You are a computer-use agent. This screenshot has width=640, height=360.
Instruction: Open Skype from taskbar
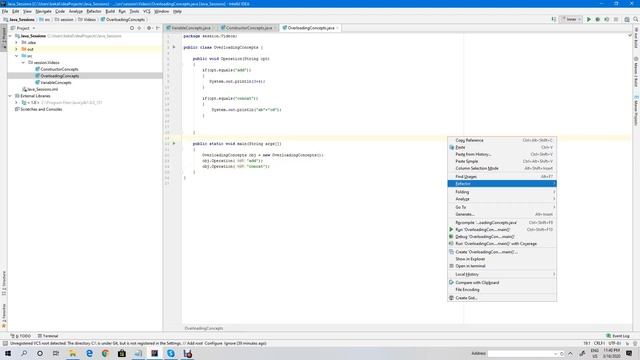click(171, 353)
